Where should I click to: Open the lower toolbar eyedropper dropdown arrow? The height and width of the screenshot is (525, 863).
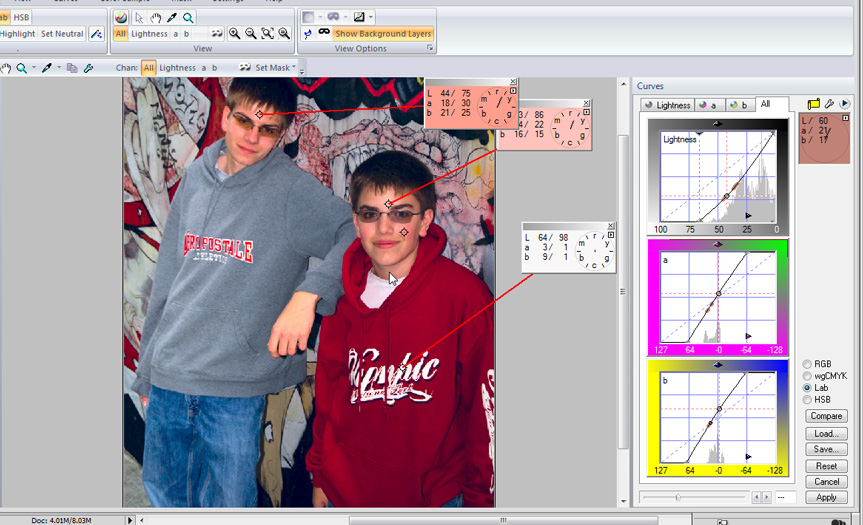59,68
